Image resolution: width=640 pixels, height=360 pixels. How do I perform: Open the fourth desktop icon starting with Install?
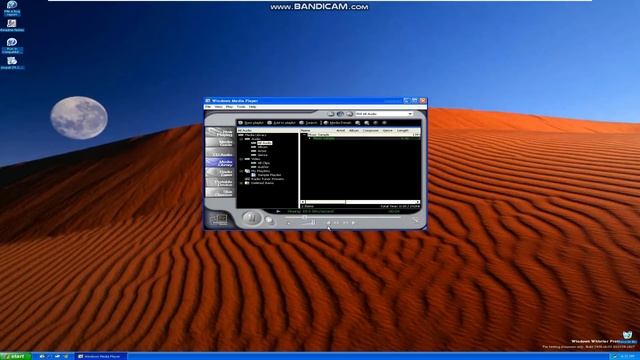tap(12, 63)
